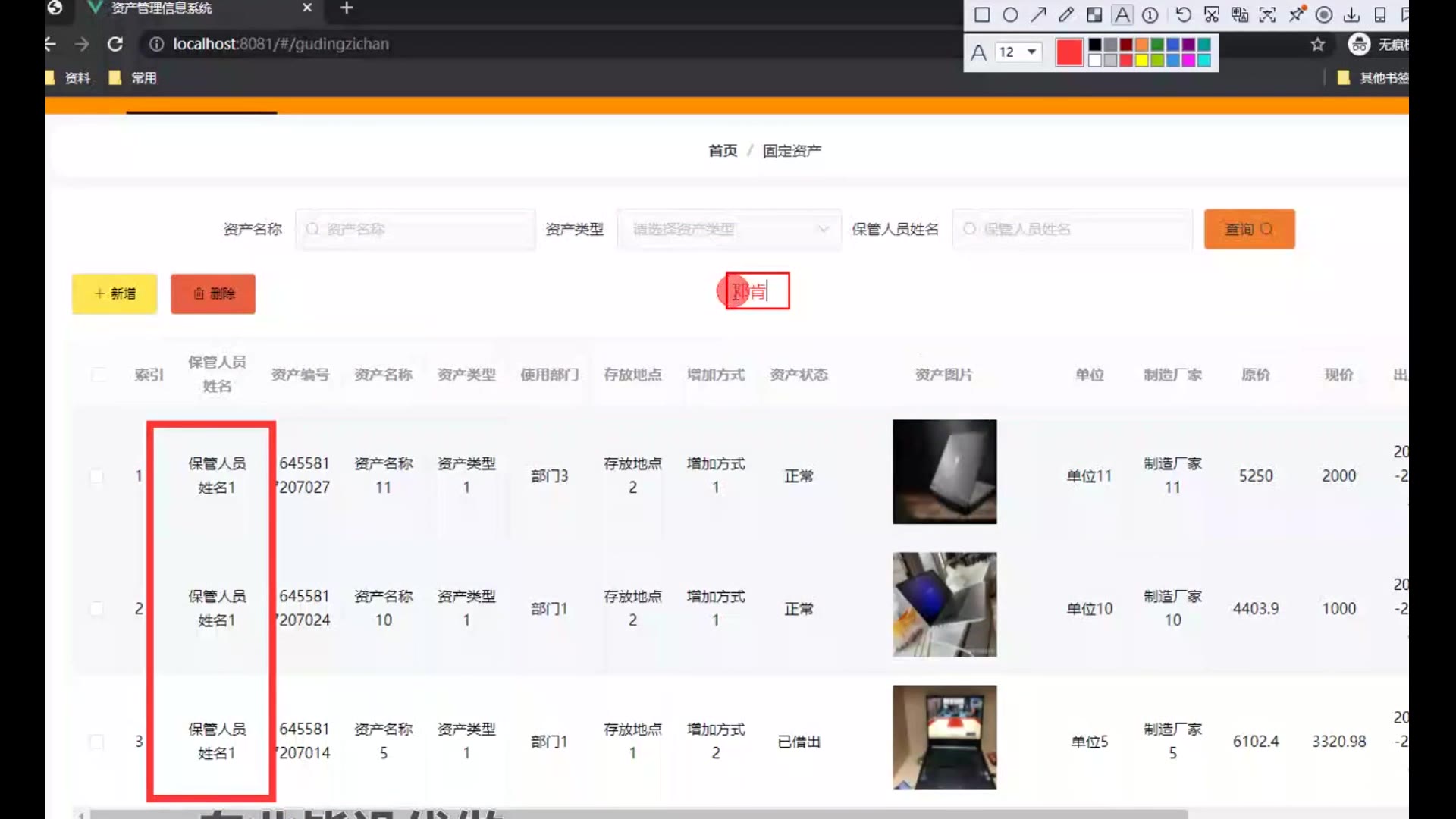Image resolution: width=1456 pixels, height=819 pixels.
Task: Toggle the select-all checkbox in table header
Action: click(x=99, y=375)
